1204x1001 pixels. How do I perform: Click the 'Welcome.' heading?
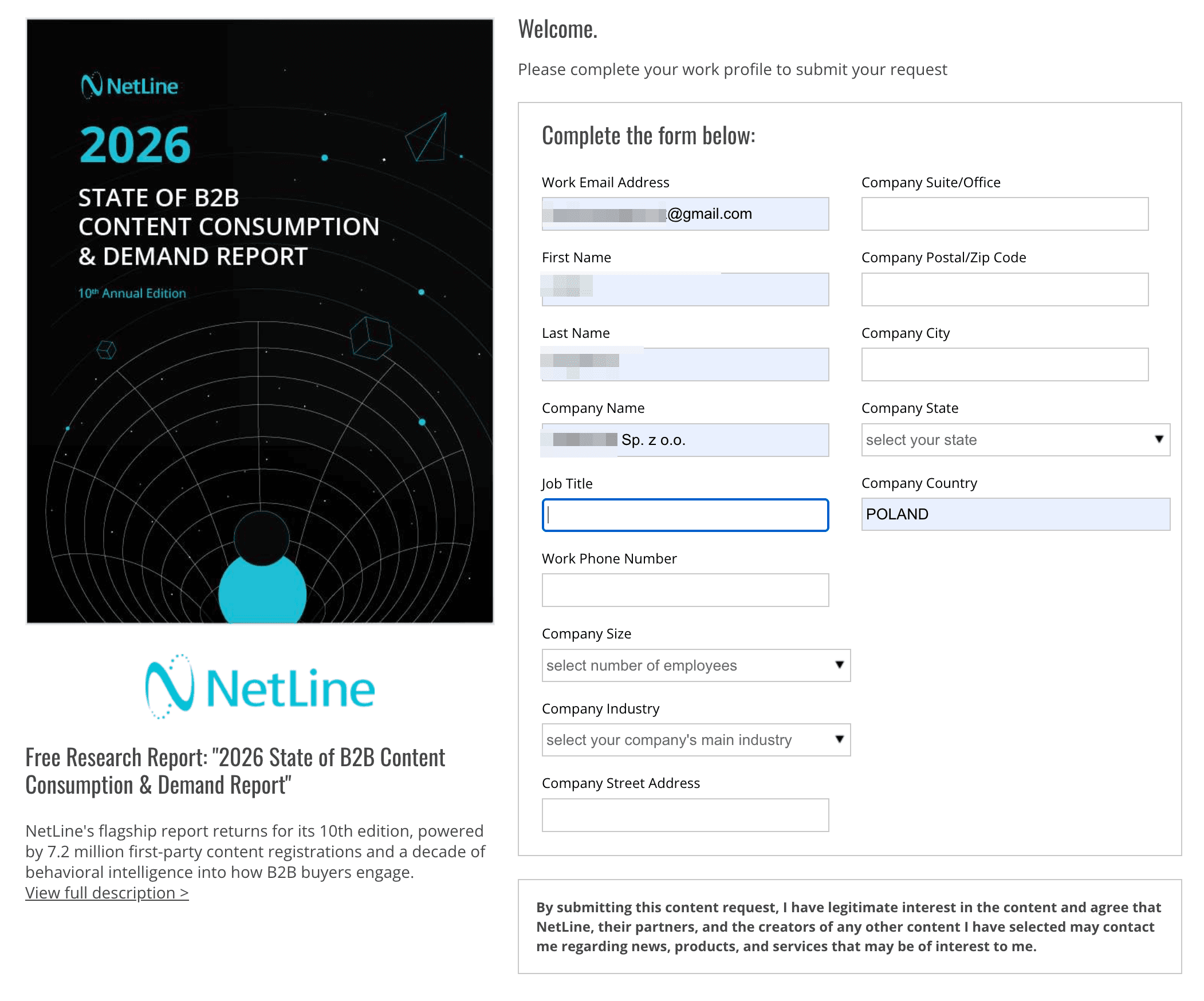point(557,29)
